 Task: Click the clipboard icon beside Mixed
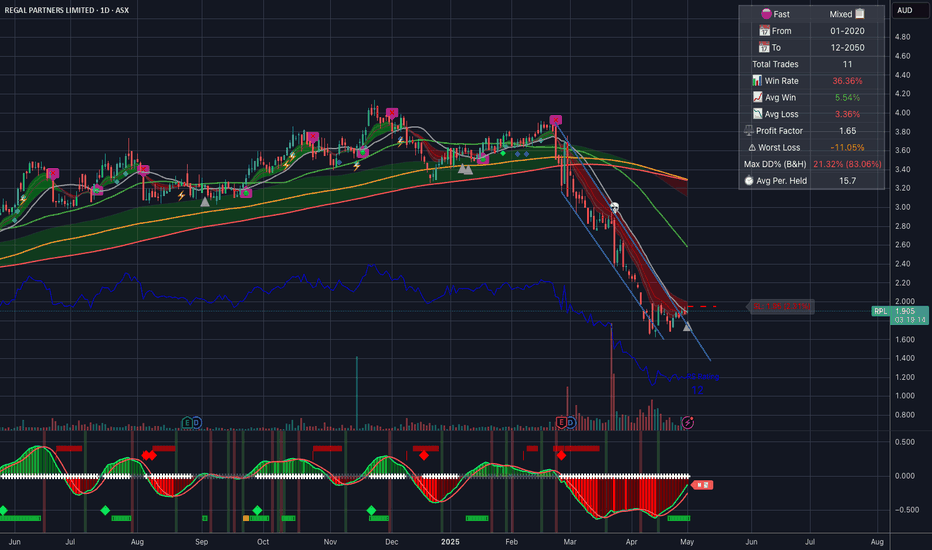[859, 14]
